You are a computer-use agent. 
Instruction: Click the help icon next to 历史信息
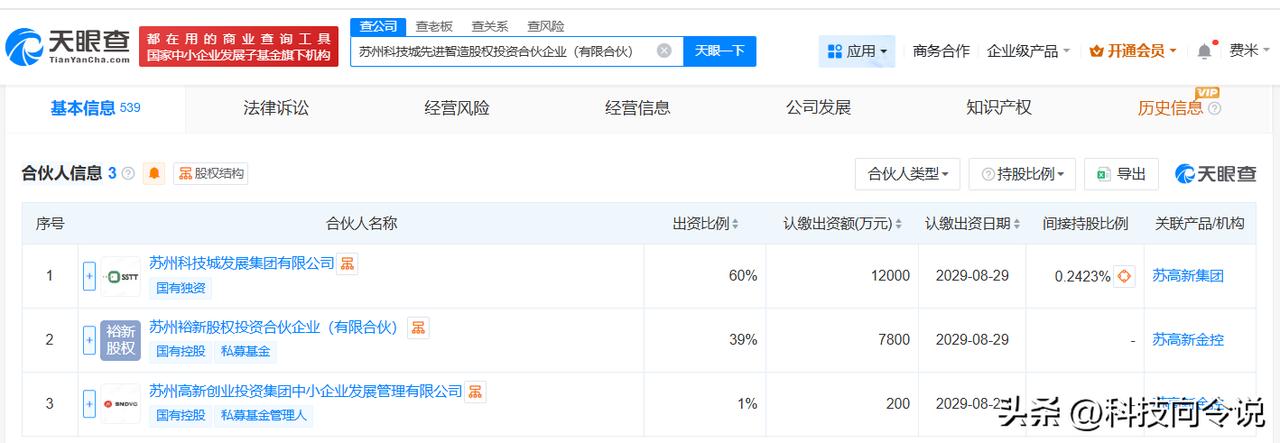[1215, 109]
